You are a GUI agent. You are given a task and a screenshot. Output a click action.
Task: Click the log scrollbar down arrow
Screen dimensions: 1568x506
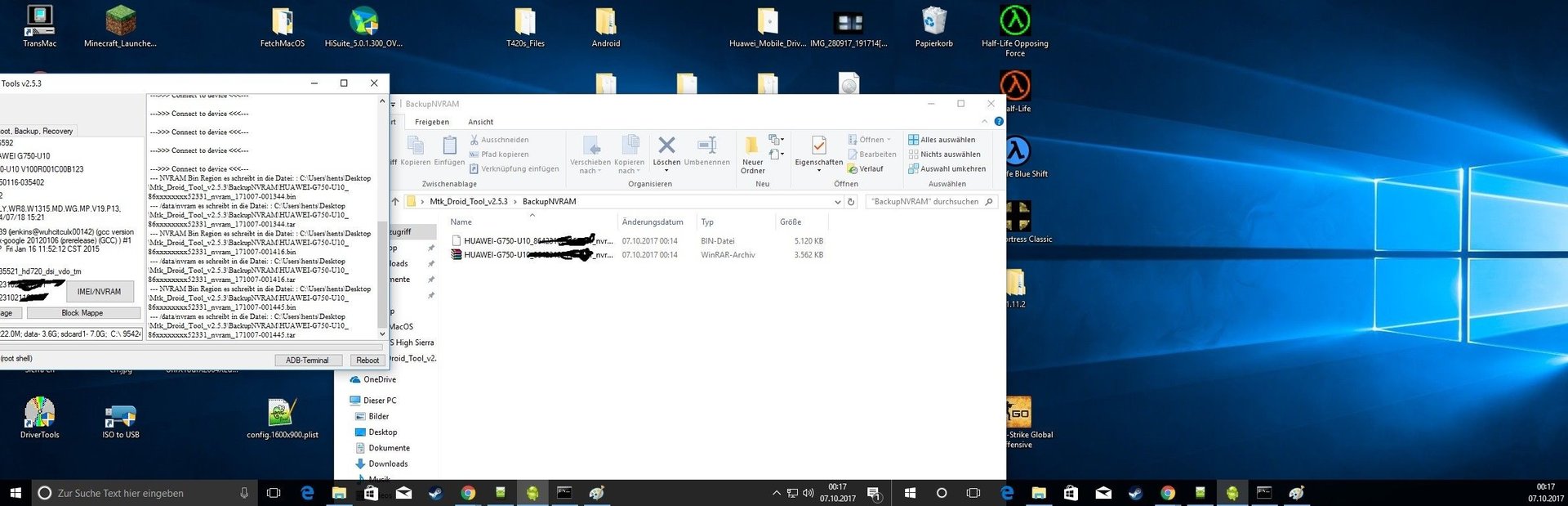381,334
